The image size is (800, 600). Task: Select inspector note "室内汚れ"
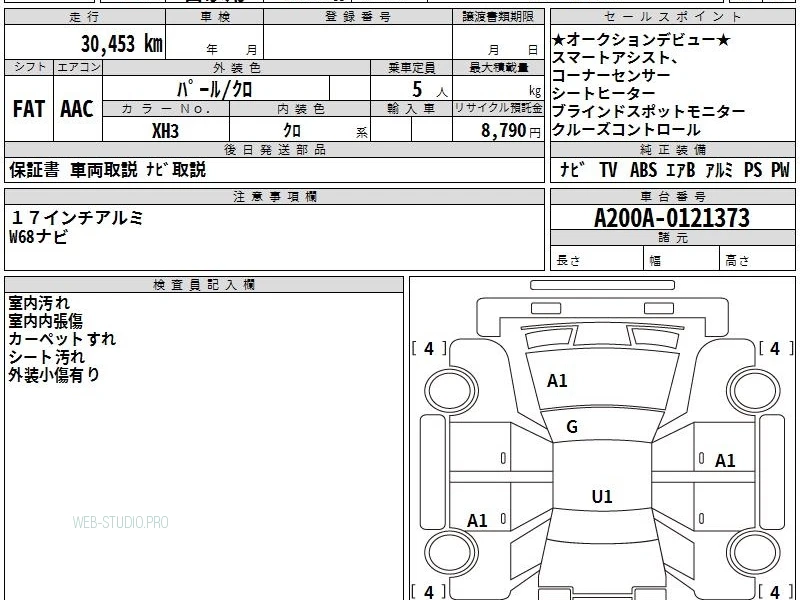(x=39, y=303)
